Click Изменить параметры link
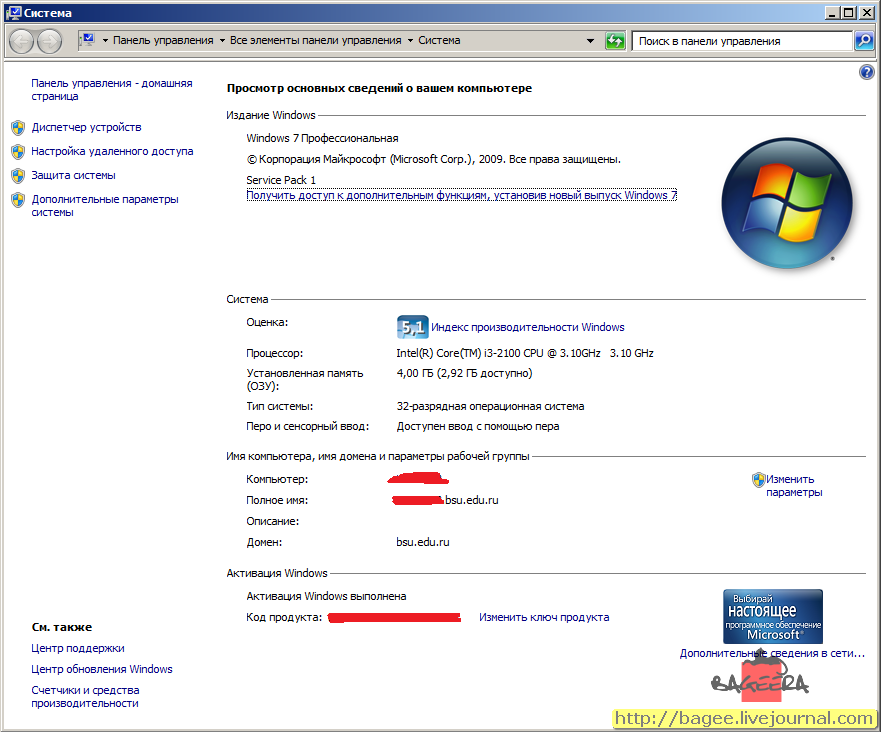The height and width of the screenshot is (732, 881). click(793, 486)
